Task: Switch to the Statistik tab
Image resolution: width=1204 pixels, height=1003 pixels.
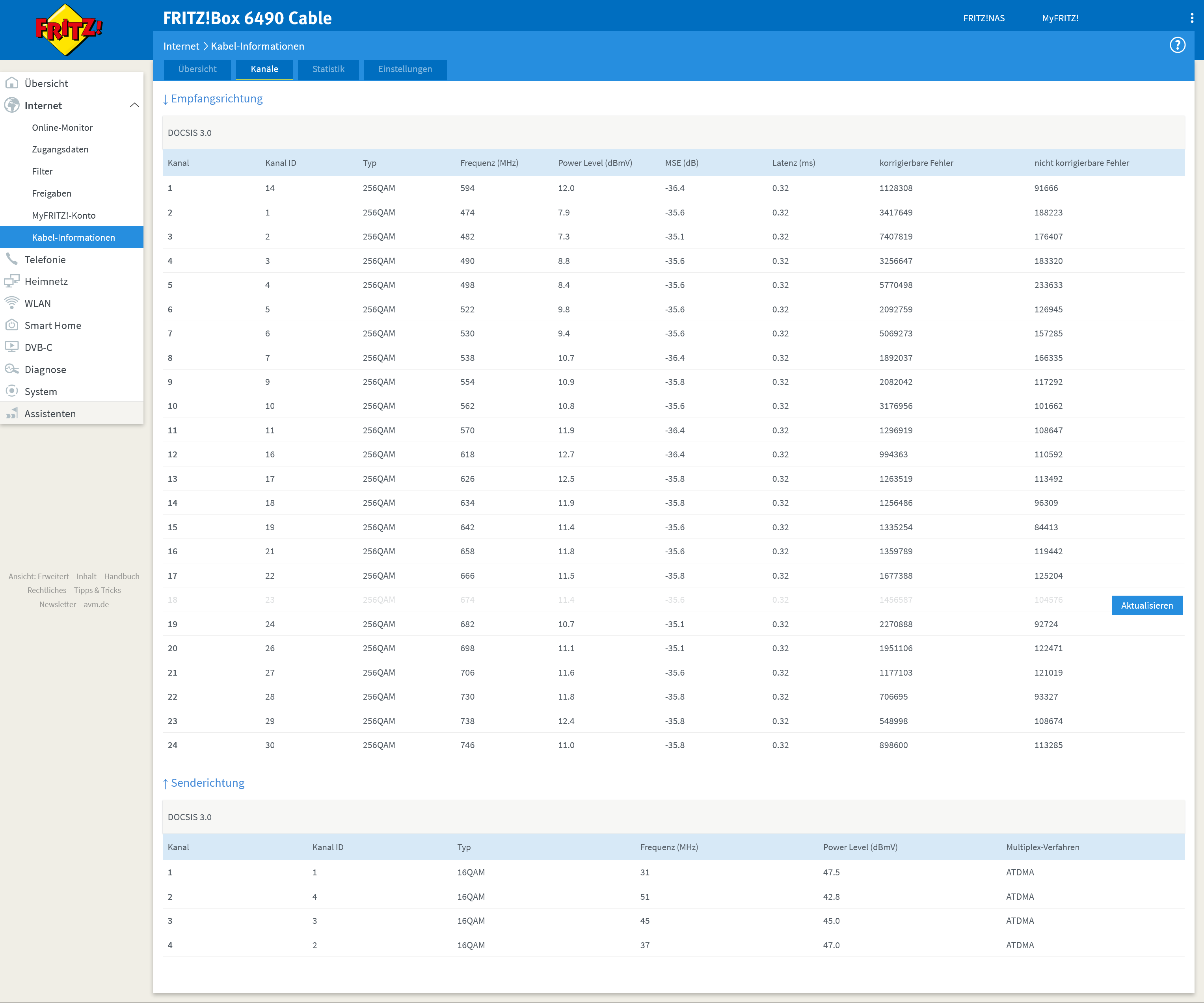Action: [x=328, y=69]
